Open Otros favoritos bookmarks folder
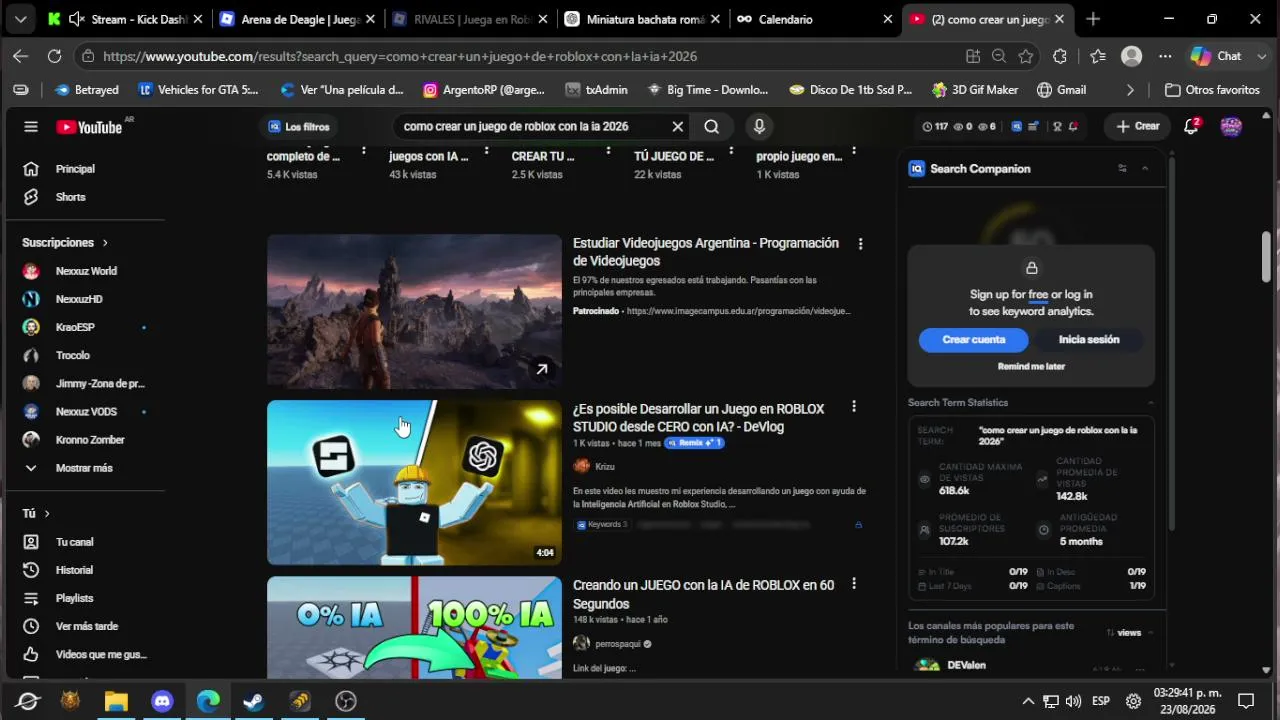This screenshot has width=1280, height=720. point(1212,90)
